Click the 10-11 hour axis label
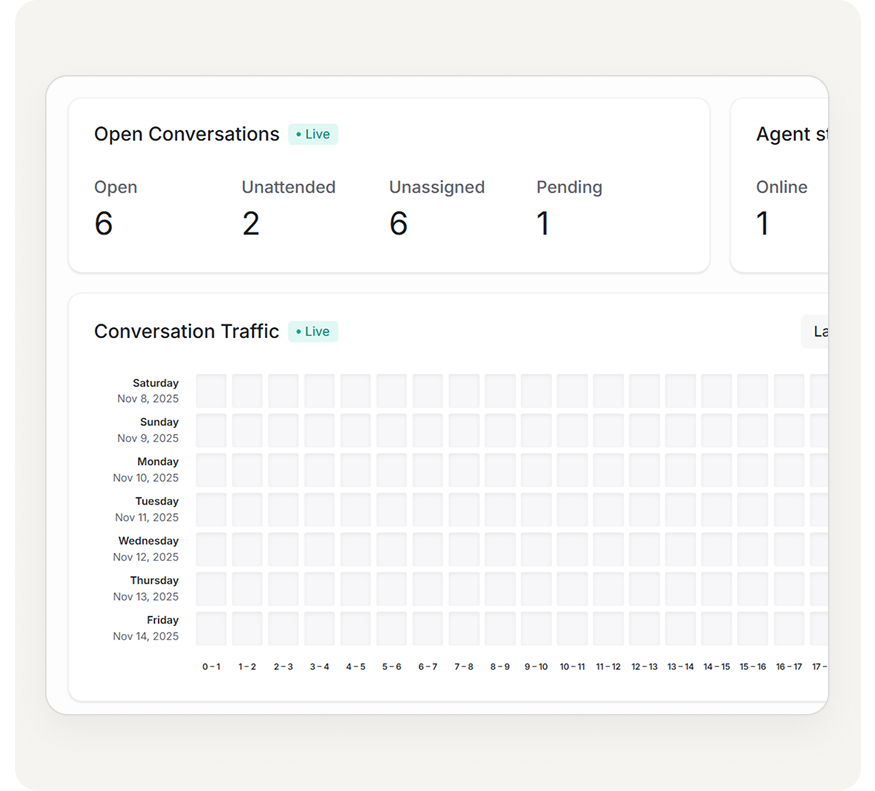The image size is (875, 791). pos(572,666)
